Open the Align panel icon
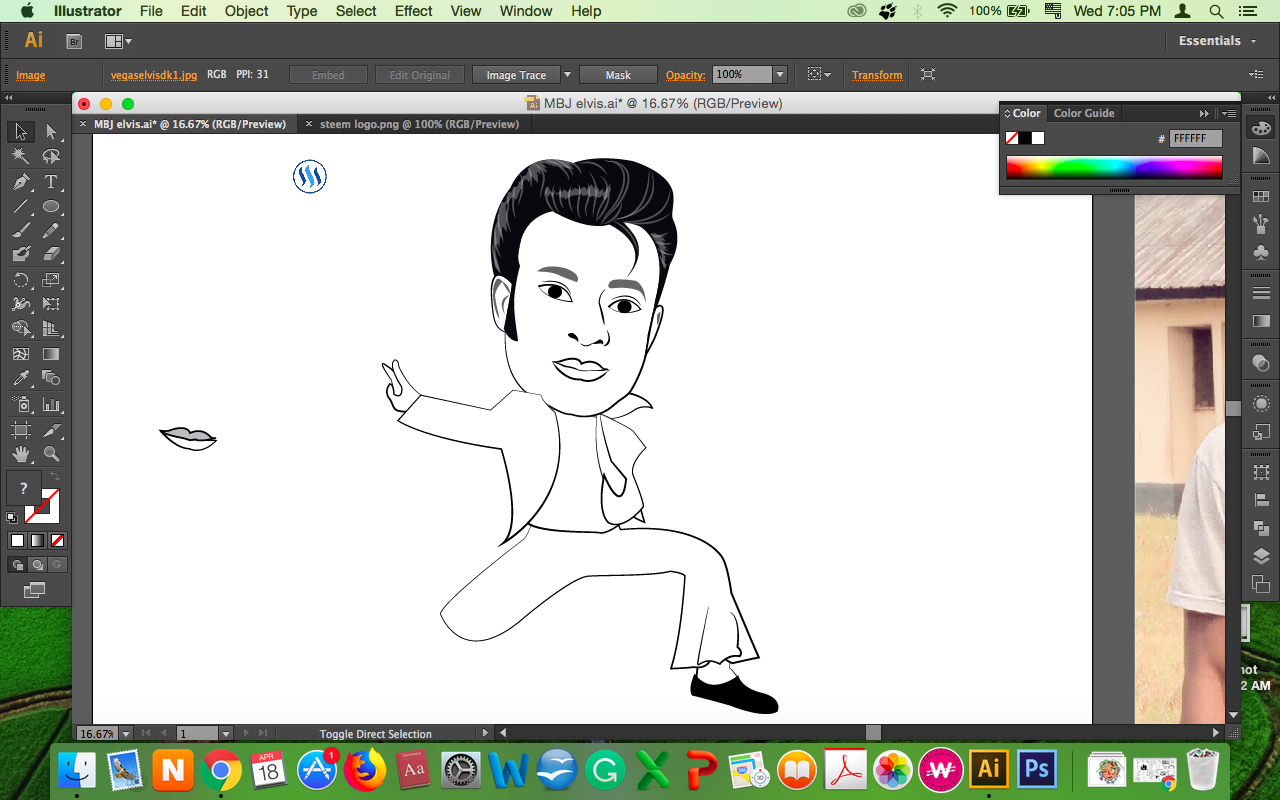Screen dimensions: 1280x800 tap(1261, 500)
